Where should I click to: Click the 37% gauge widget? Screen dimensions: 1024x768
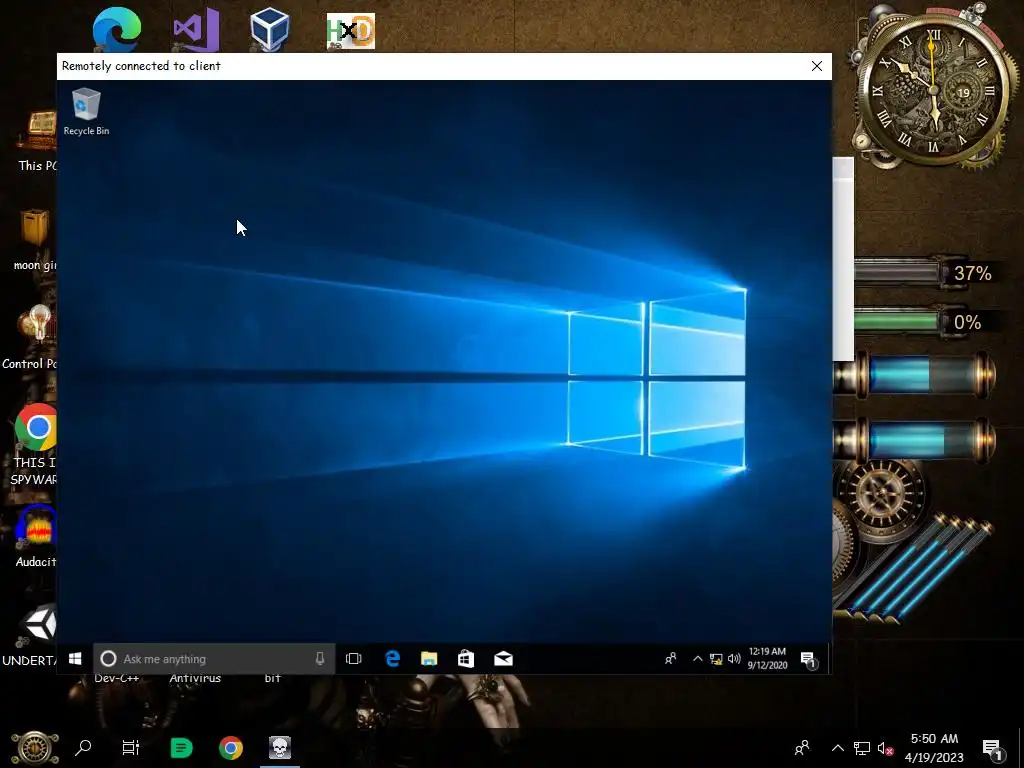click(x=925, y=272)
